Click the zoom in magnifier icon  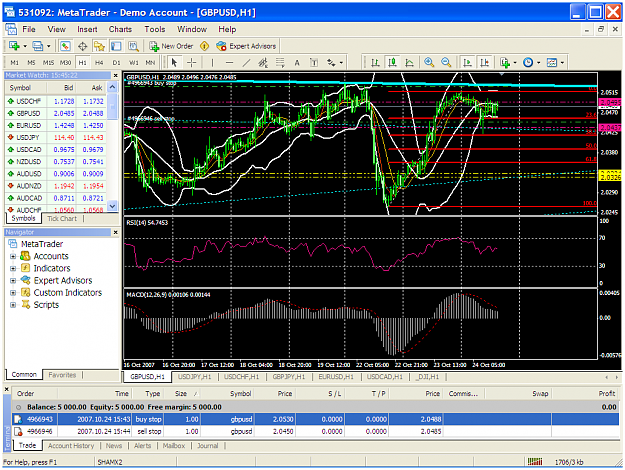(x=429, y=63)
